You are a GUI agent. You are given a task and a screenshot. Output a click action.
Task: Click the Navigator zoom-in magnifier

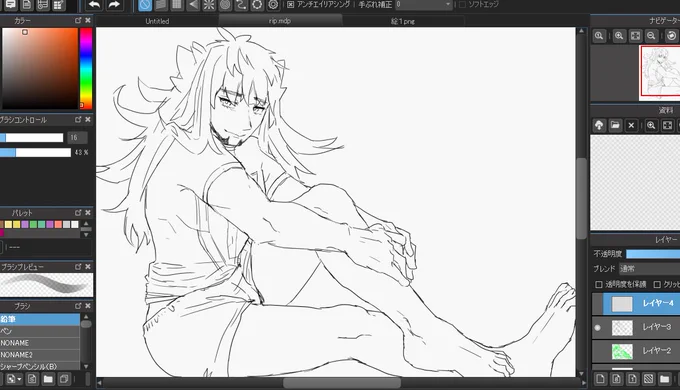pyautogui.click(x=619, y=36)
